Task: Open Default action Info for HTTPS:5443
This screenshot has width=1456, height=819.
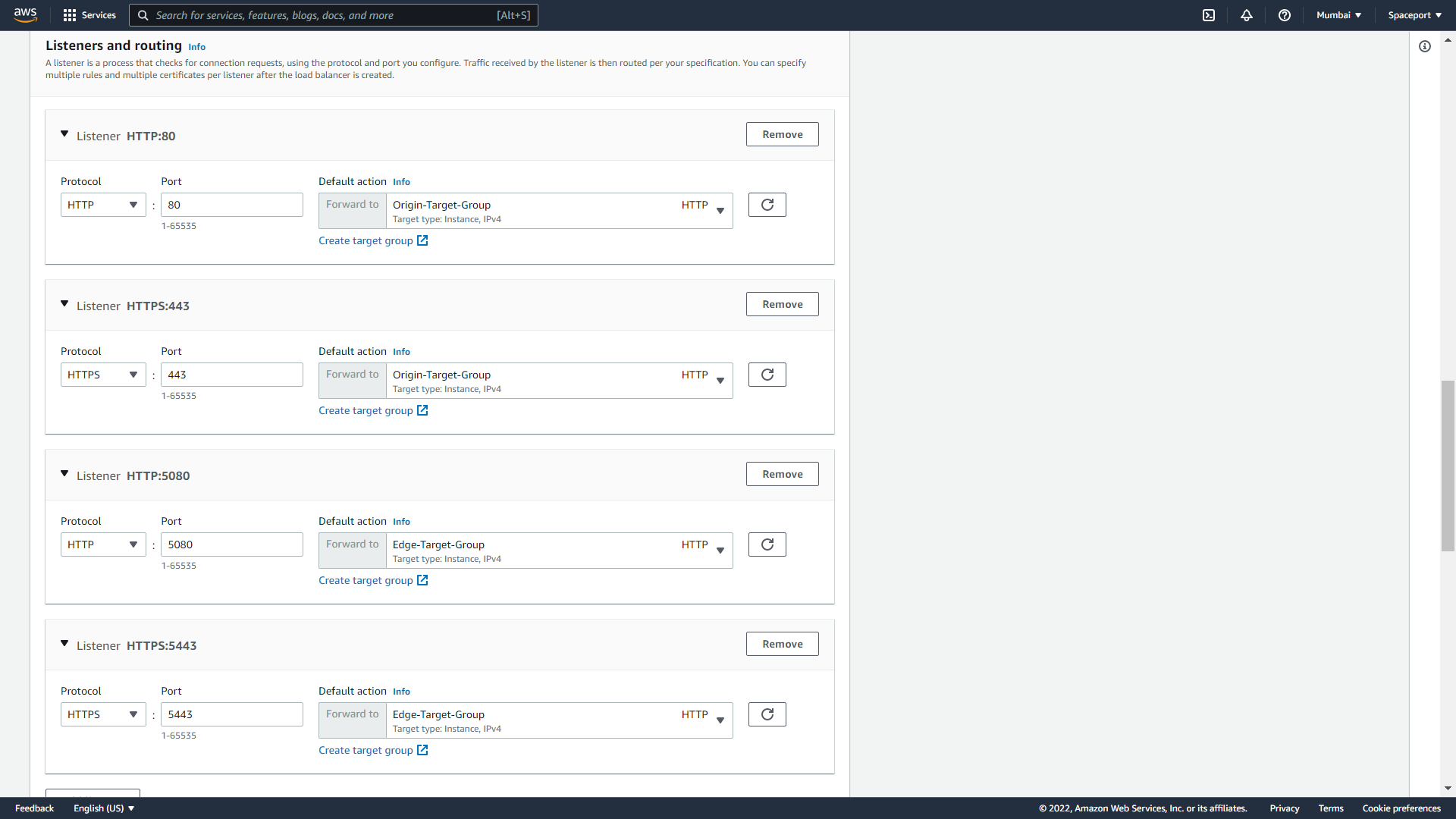Action: coord(401,692)
